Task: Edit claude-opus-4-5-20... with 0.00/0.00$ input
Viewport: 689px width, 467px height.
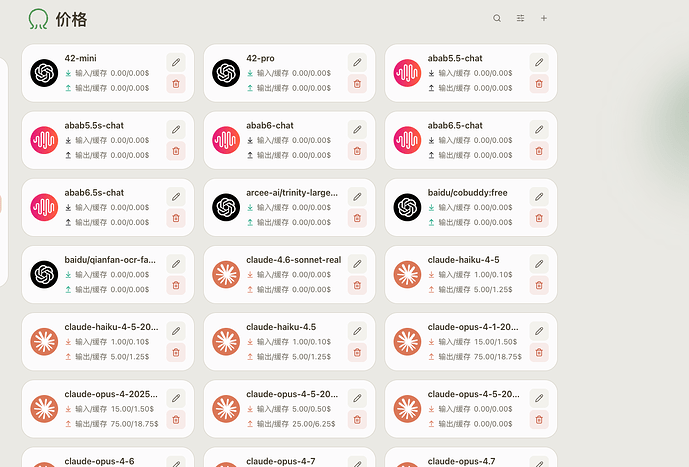Action: tap(539, 398)
